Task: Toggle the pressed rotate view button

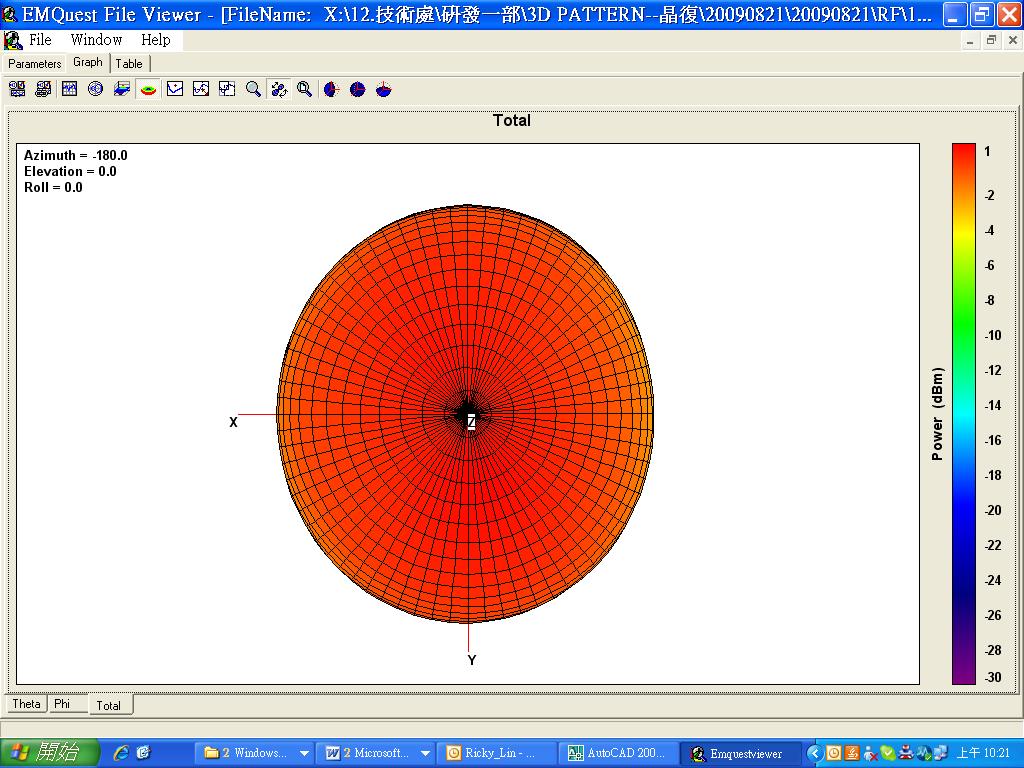Action: [x=279, y=89]
